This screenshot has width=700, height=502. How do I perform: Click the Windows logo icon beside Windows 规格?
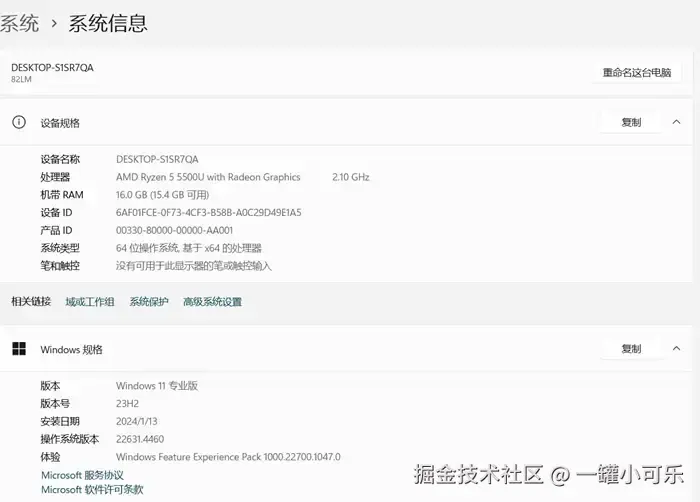19,349
